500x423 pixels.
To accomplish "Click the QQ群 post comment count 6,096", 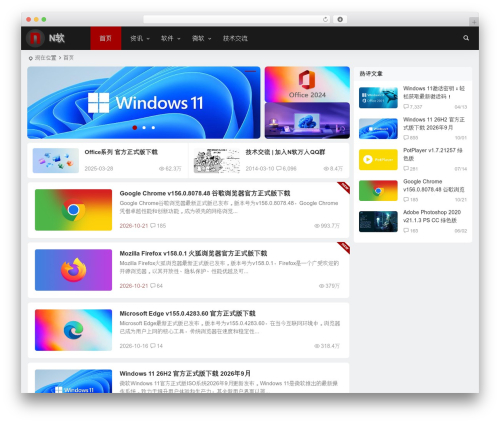I will point(286,168).
